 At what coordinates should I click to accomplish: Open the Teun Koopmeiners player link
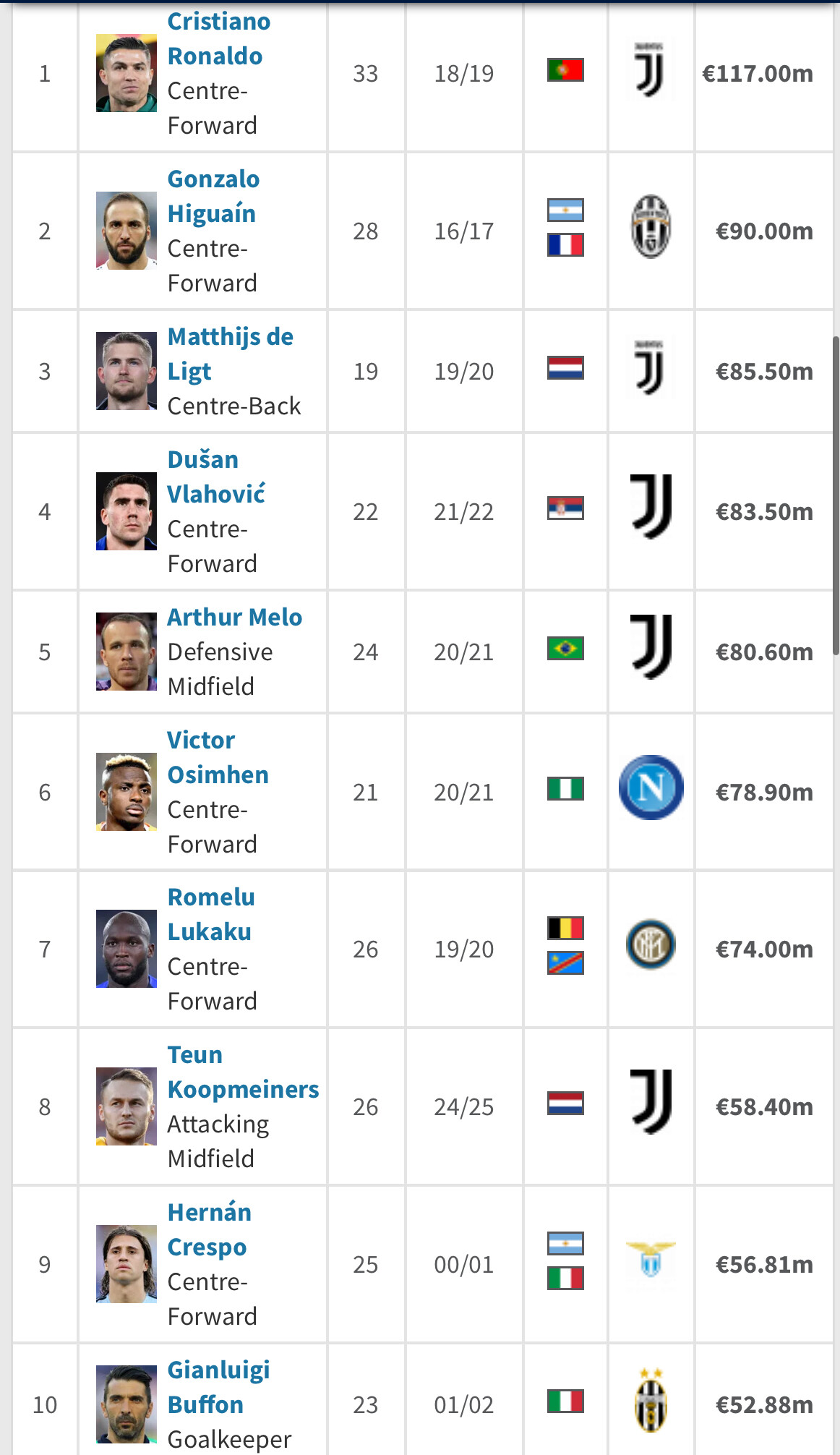[x=242, y=1072]
